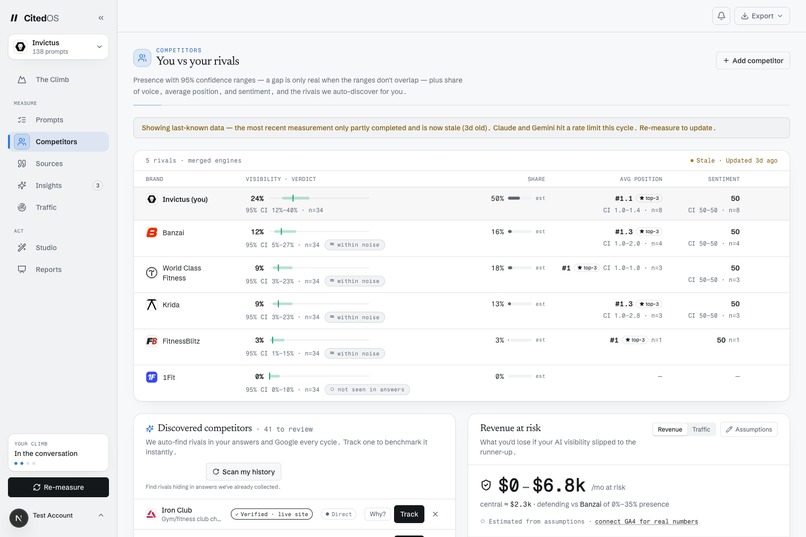Screen dimensions: 806x537
Task: Click Banzai within noise badge
Action: [355, 245]
